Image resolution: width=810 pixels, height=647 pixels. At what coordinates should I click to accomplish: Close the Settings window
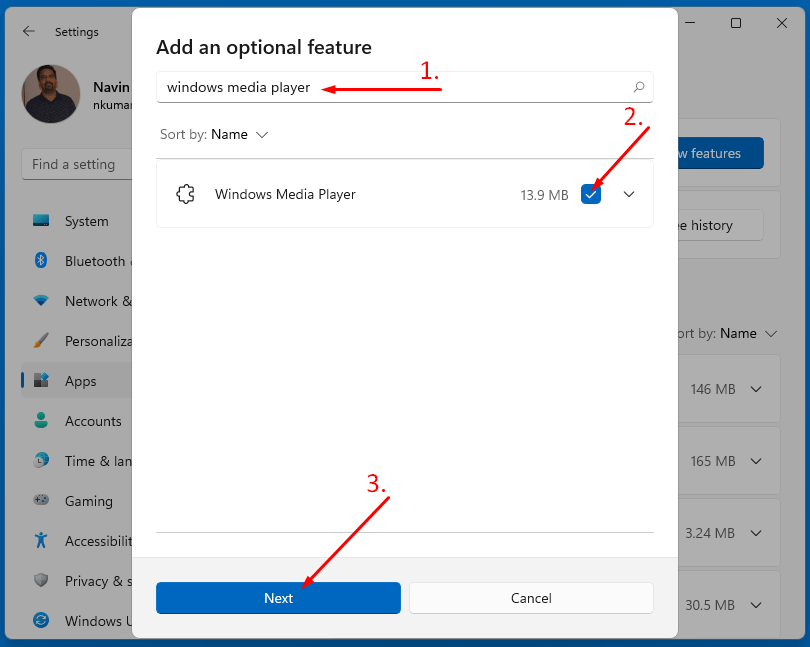[782, 23]
